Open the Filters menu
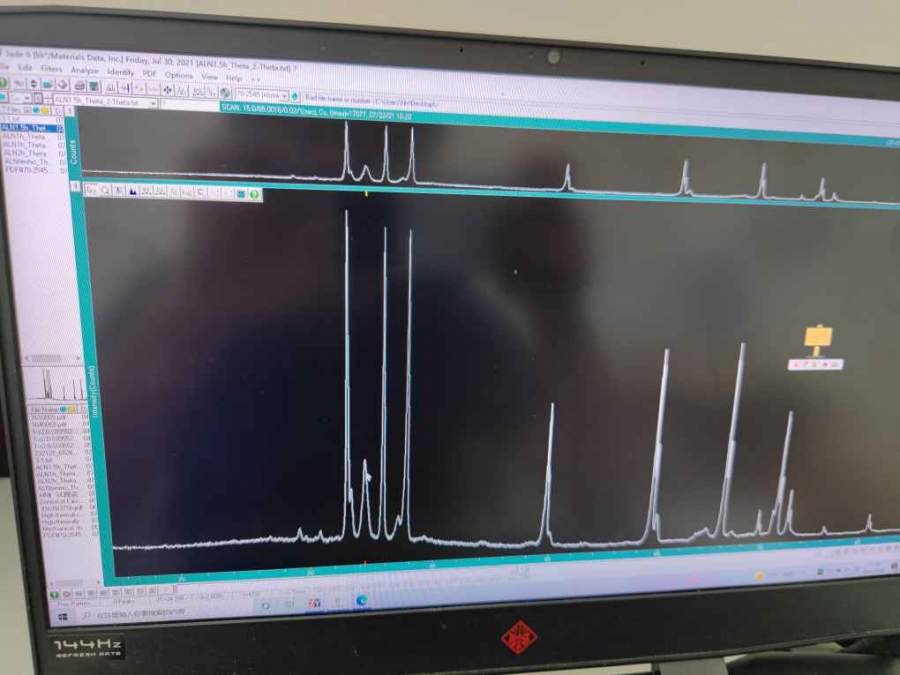The height and width of the screenshot is (675, 900). click(51, 69)
